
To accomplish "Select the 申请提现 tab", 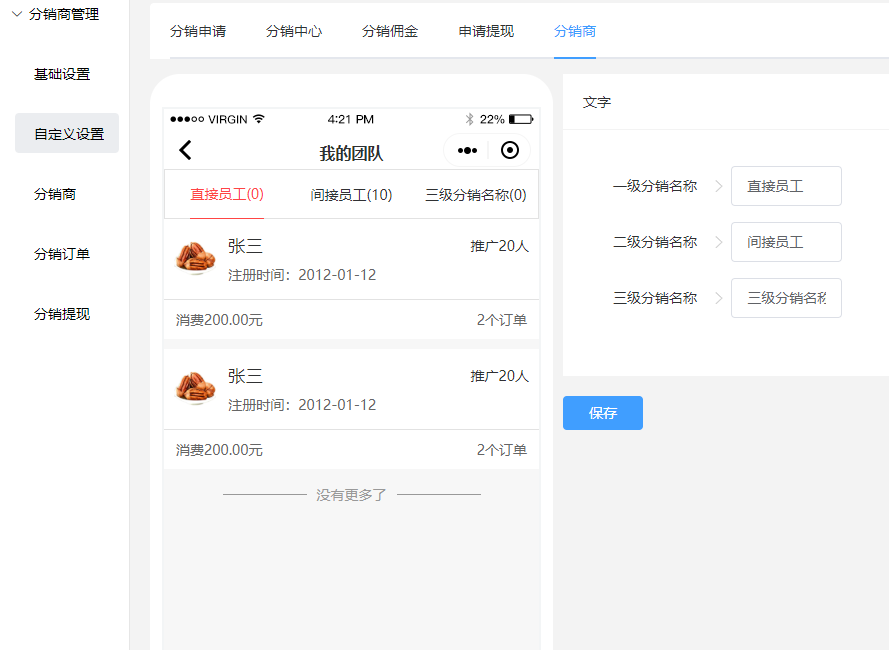I will [486, 31].
